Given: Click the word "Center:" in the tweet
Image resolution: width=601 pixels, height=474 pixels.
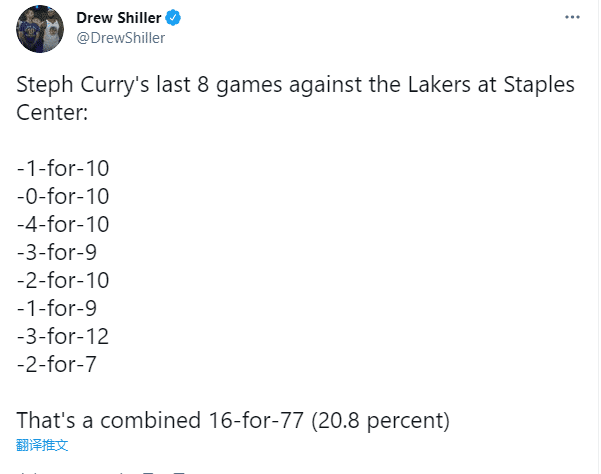Looking at the screenshot, I should [x=52, y=112].
